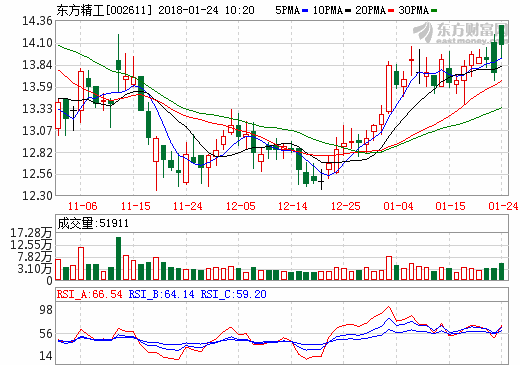Image resolution: width=520 pixels, height=365 pixels.
Task: Click the 12-14 date label
Action: 293,206
